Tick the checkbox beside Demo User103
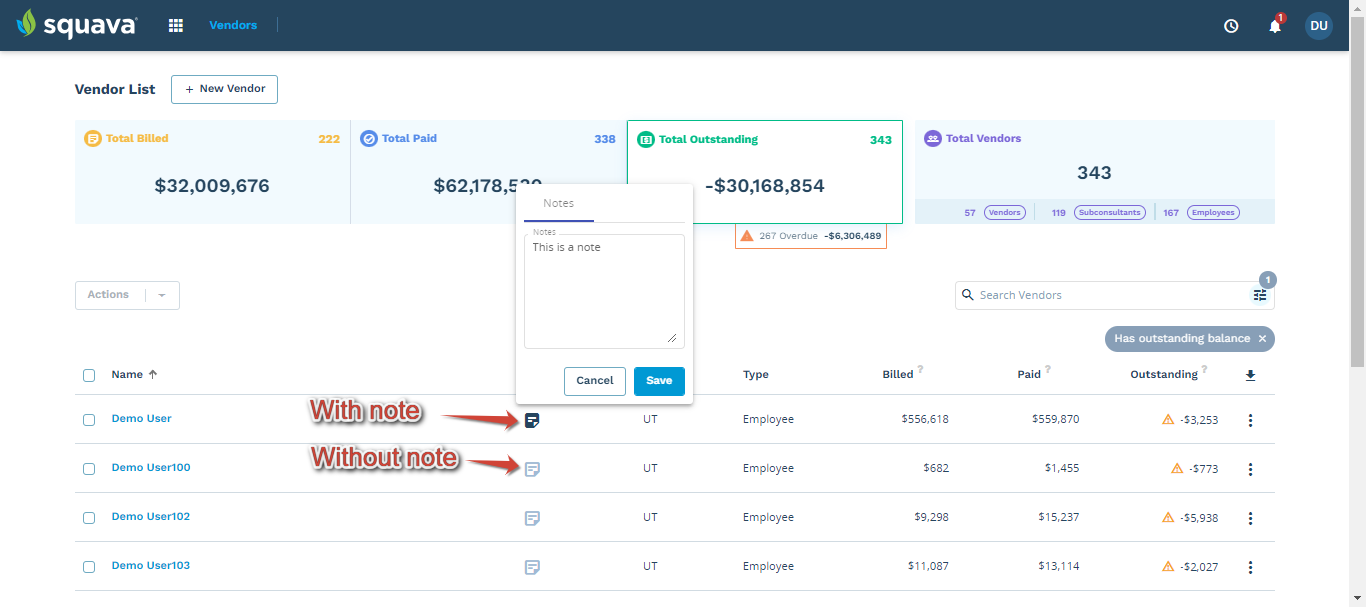This screenshot has width=1366, height=607. (x=89, y=567)
